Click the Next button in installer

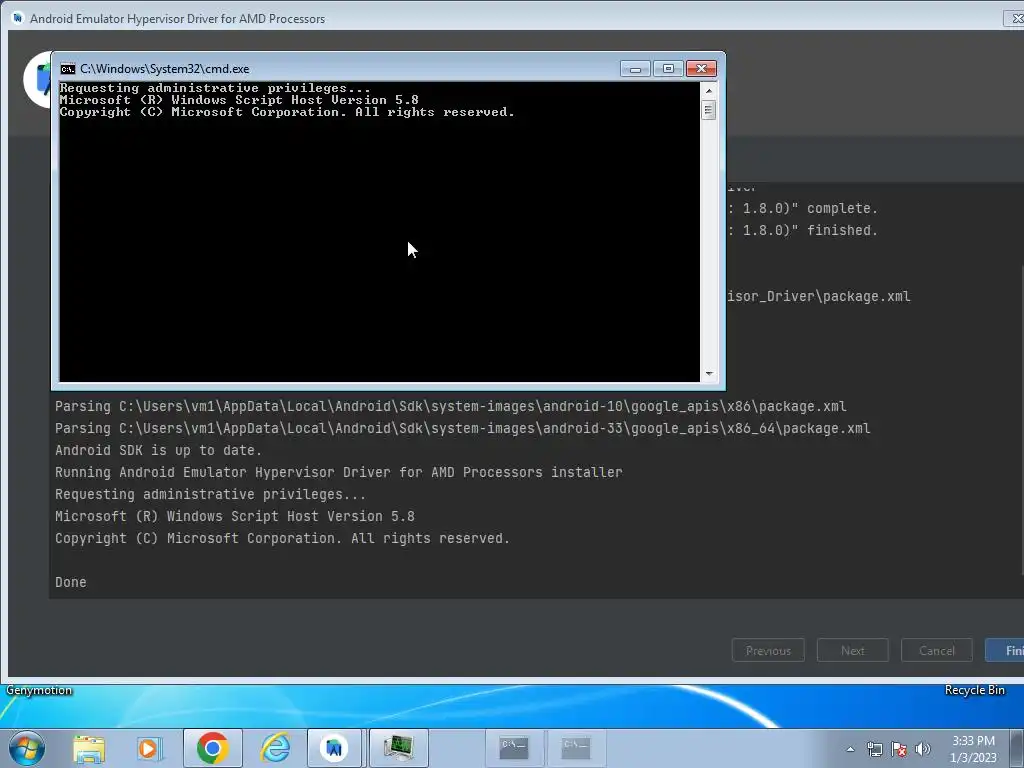tap(852, 650)
